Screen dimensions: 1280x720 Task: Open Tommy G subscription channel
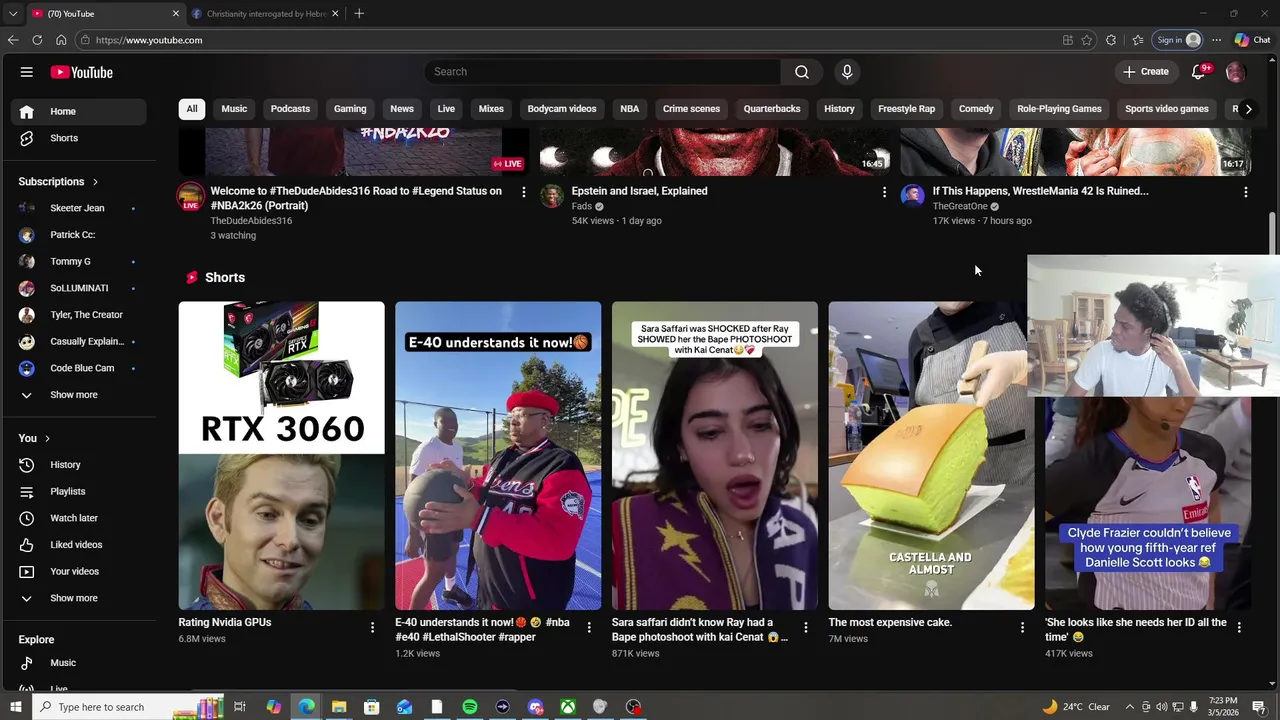pos(81,261)
